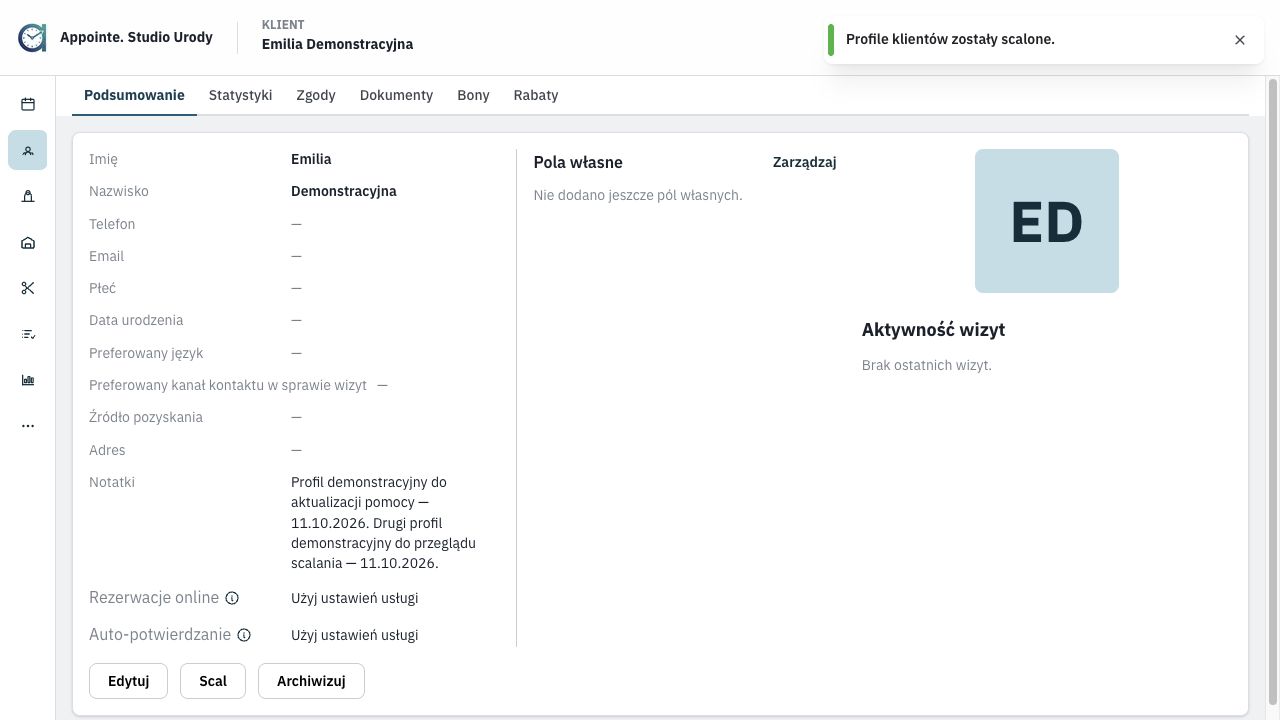Click the 'Preferowany język' label

[146, 353]
